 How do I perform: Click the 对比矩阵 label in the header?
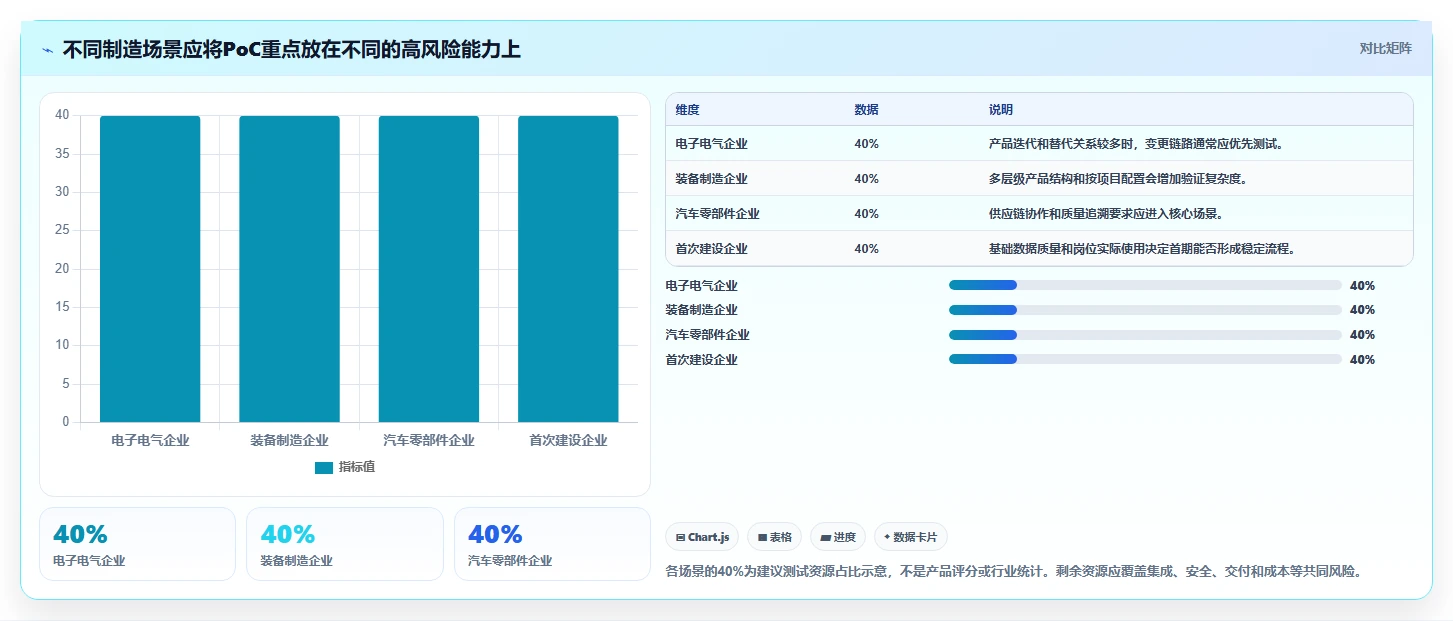point(1385,48)
